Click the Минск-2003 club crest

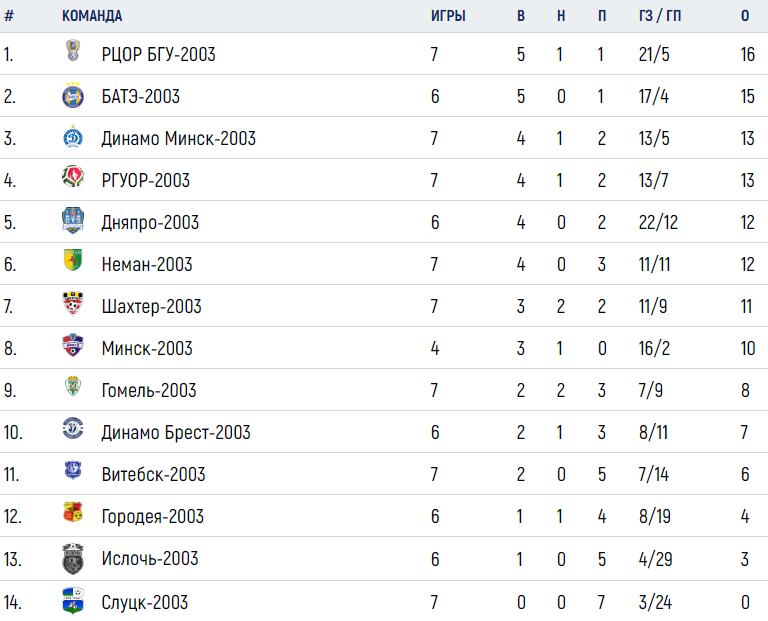coord(73,345)
